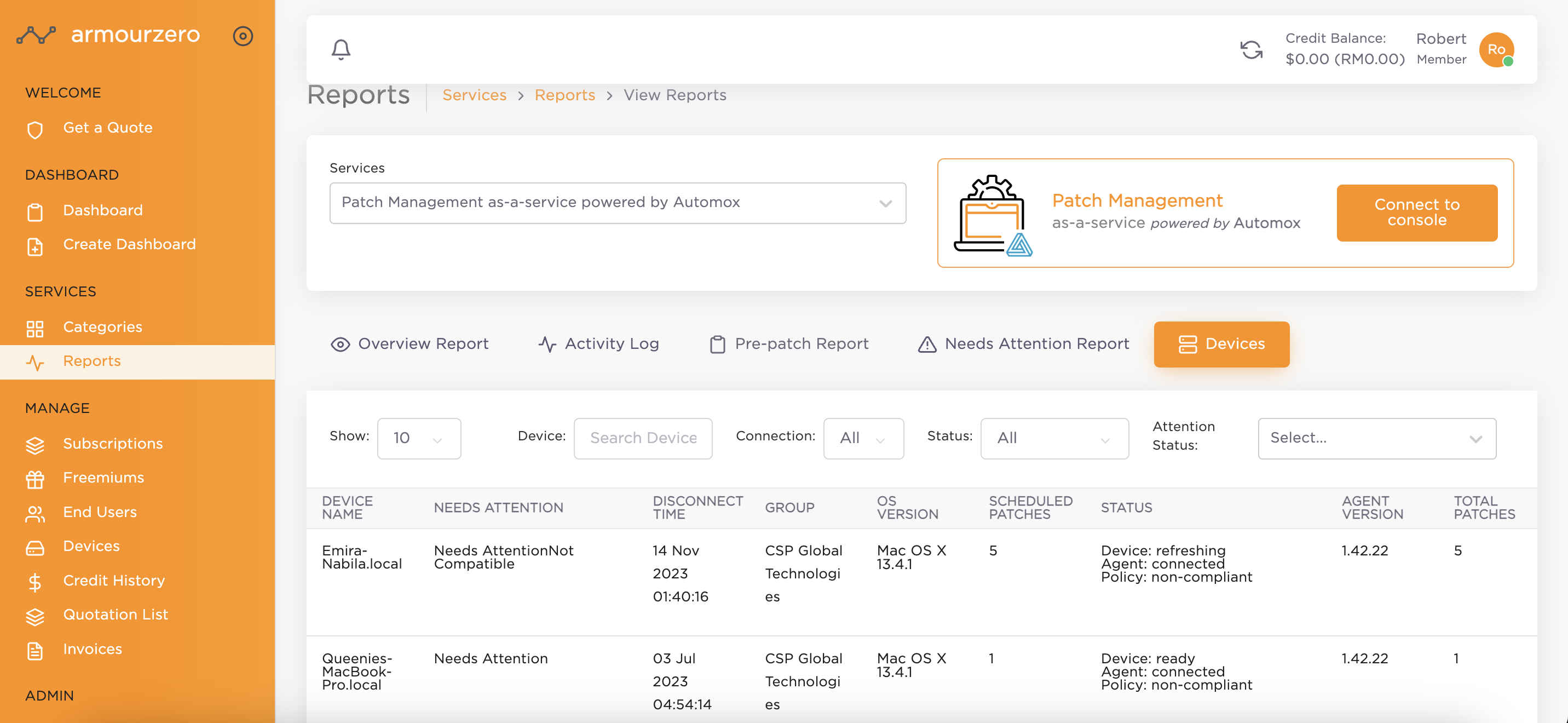Follow the Services breadcrumb link
The image size is (1568, 723).
[474, 95]
